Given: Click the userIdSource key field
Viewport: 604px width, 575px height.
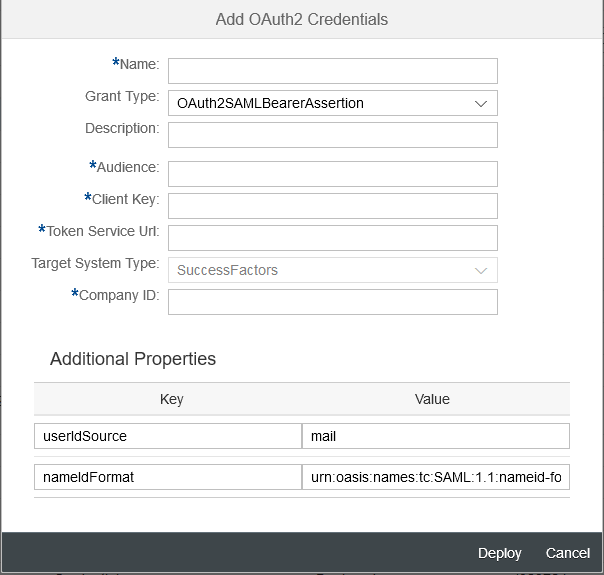Looking at the screenshot, I should point(168,436).
